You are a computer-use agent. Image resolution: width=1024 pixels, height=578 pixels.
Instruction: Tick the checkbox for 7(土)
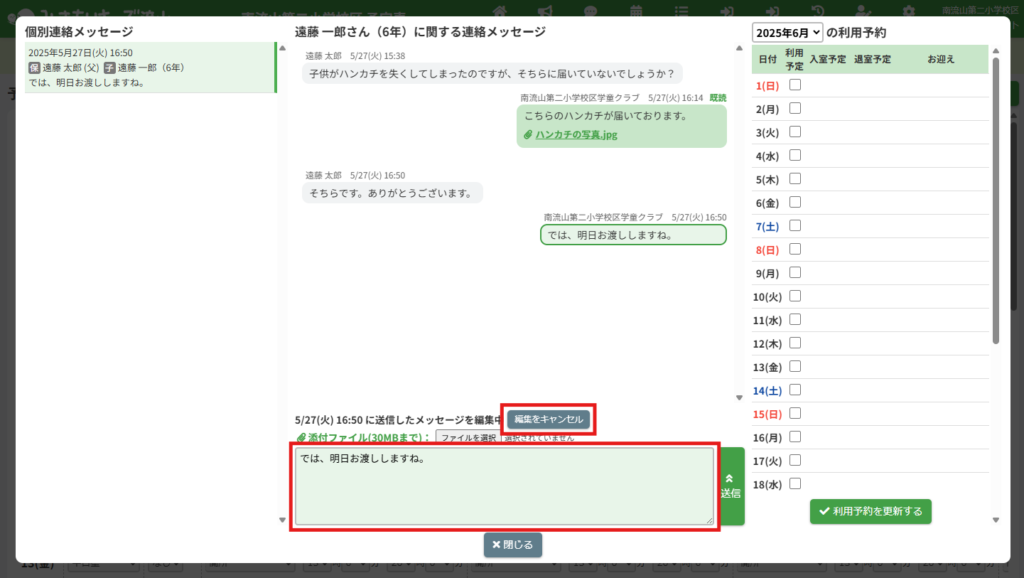795,226
